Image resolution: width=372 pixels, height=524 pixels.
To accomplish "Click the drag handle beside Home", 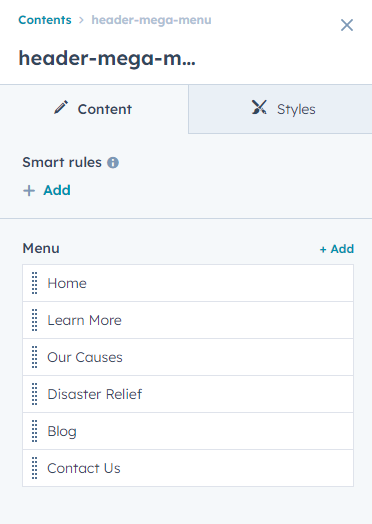I will [x=34, y=283].
